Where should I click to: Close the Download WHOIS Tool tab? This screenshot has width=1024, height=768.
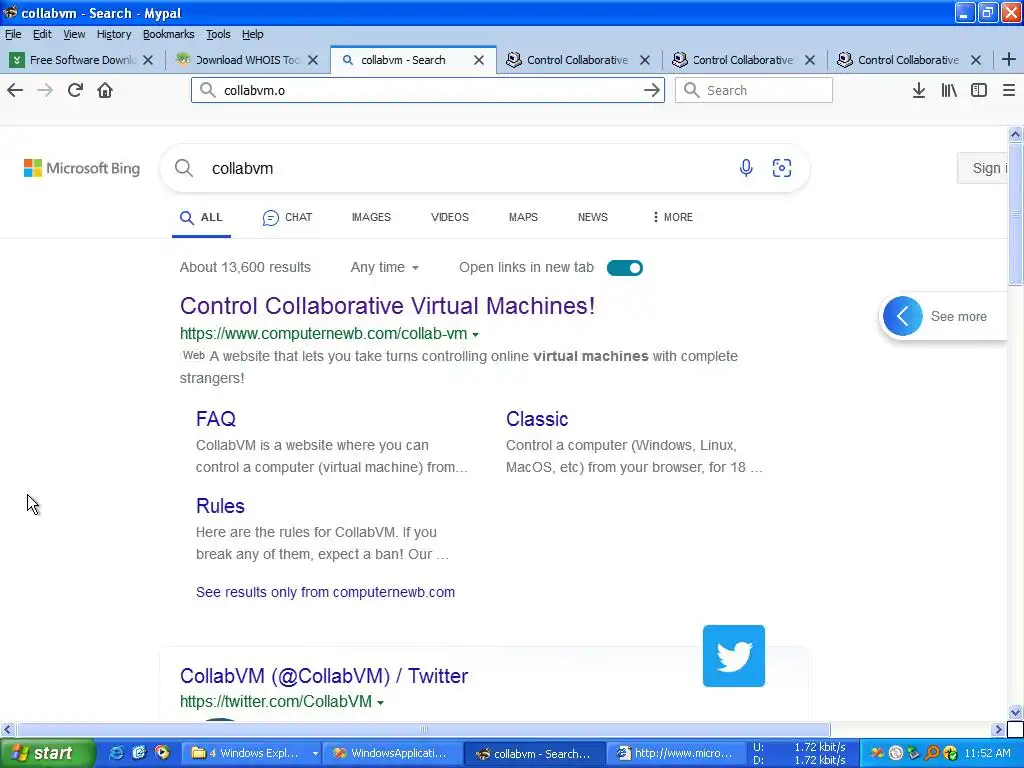pyautogui.click(x=313, y=60)
